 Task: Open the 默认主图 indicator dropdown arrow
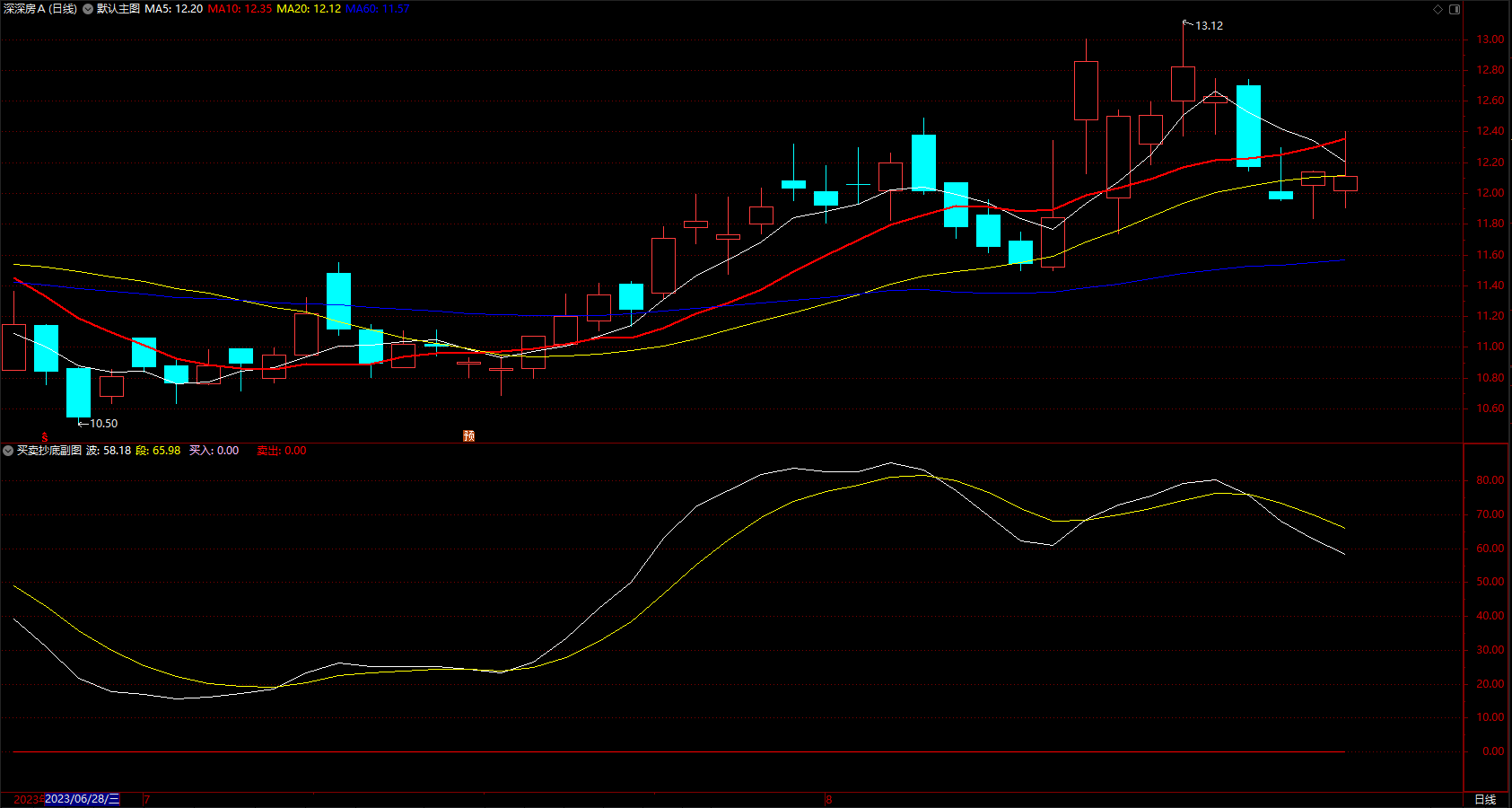(88, 9)
